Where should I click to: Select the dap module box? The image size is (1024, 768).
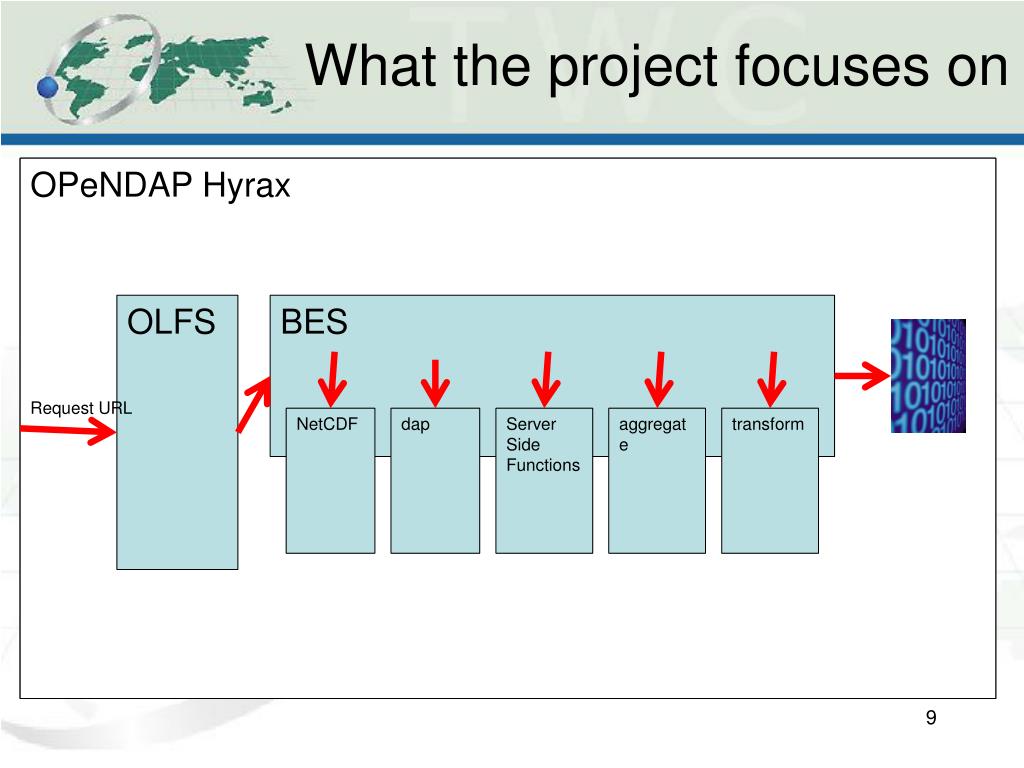435,481
